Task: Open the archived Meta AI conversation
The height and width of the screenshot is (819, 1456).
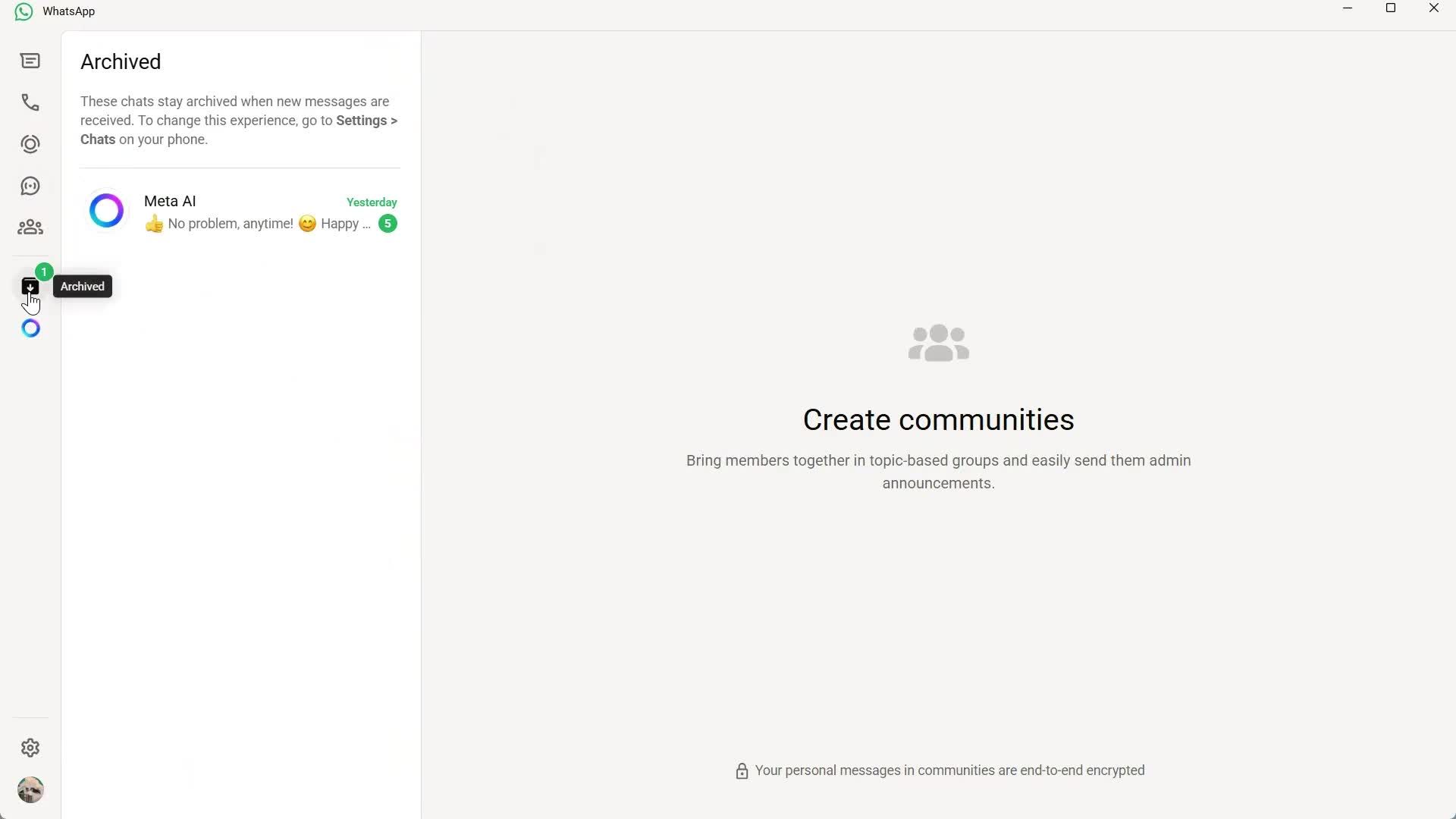Action: tap(239, 212)
